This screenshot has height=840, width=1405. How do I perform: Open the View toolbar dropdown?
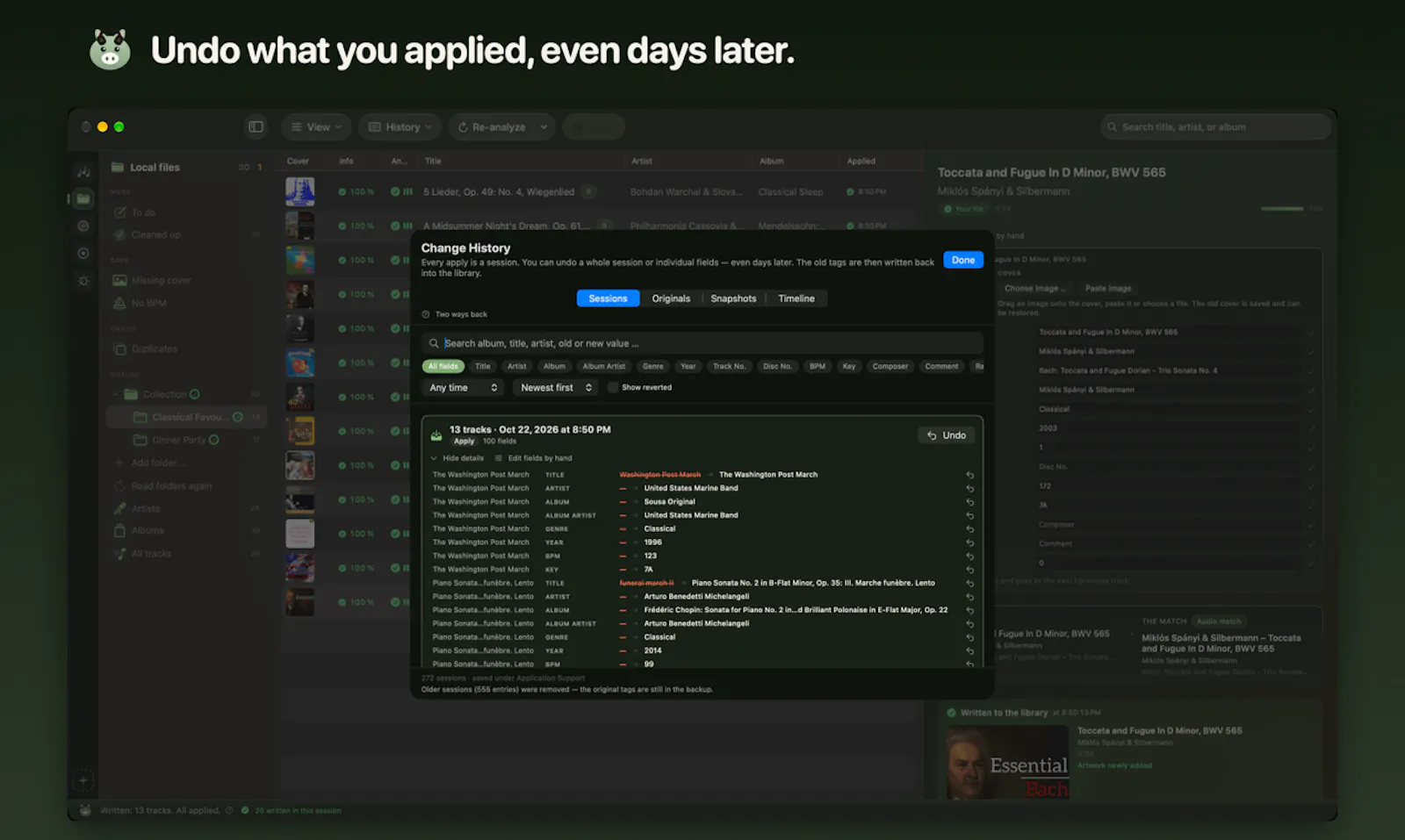click(x=316, y=126)
